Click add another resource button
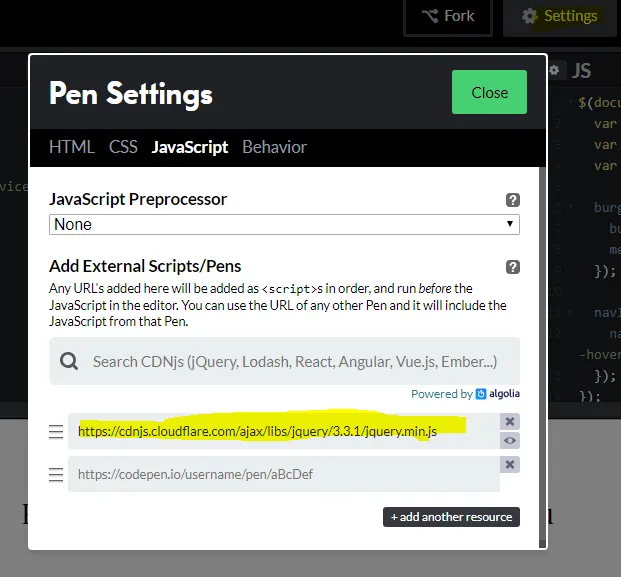621x577 pixels. pyautogui.click(x=451, y=517)
